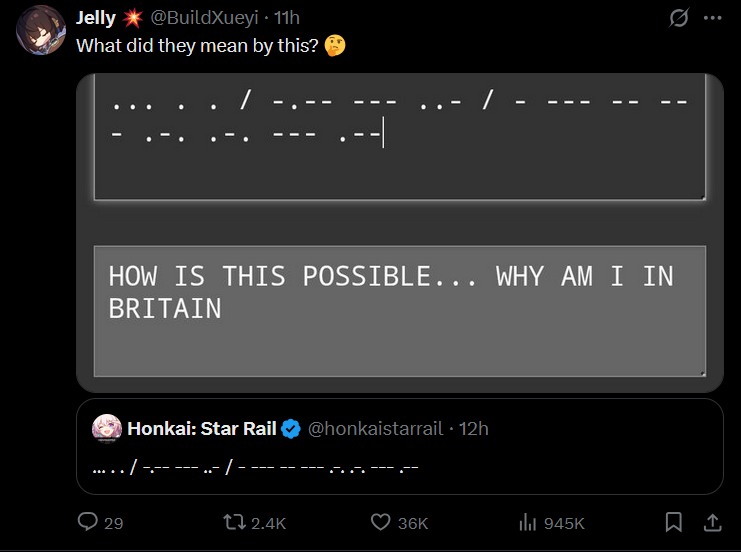Viewport: 741px width, 552px height.
Task: Click the @honkaistarrail handle
Action: (x=375, y=429)
